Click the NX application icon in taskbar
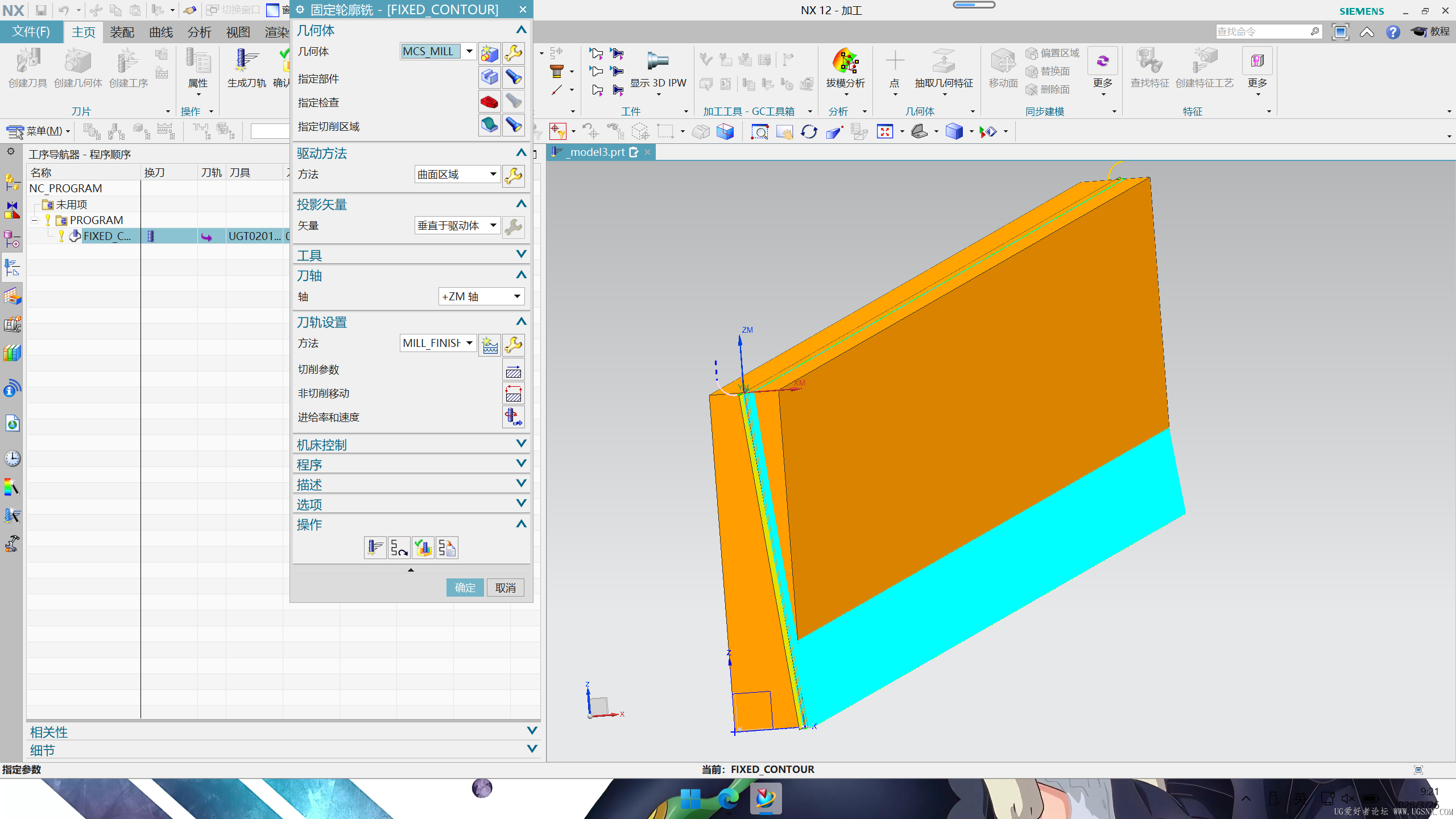 [x=766, y=799]
